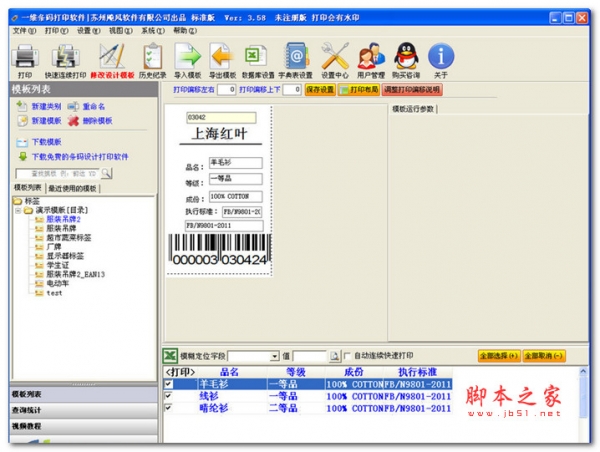This screenshot has width=600, height=452.
Task: Switch to 最近使用的模板 tab
Action: point(73,188)
